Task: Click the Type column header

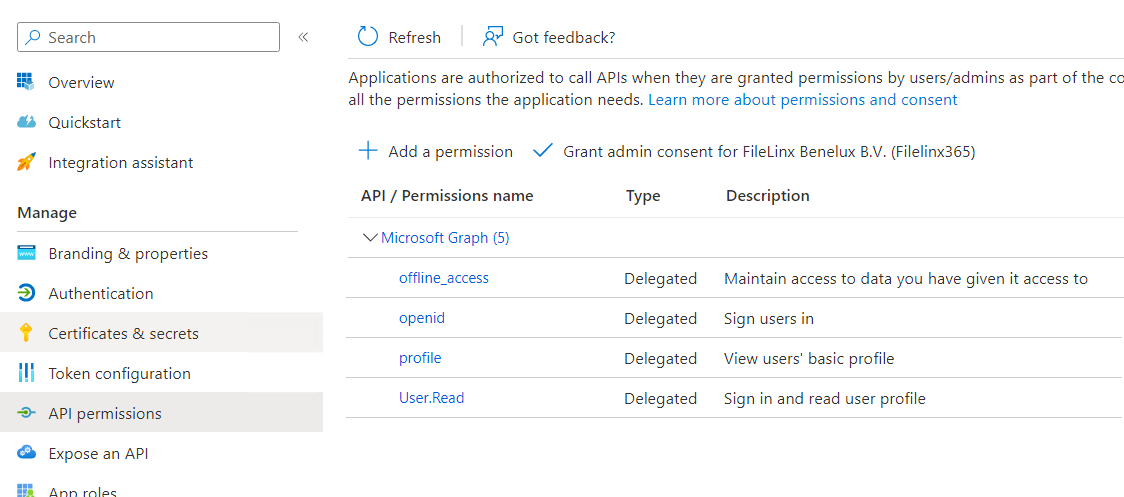Action: pyautogui.click(x=643, y=196)
